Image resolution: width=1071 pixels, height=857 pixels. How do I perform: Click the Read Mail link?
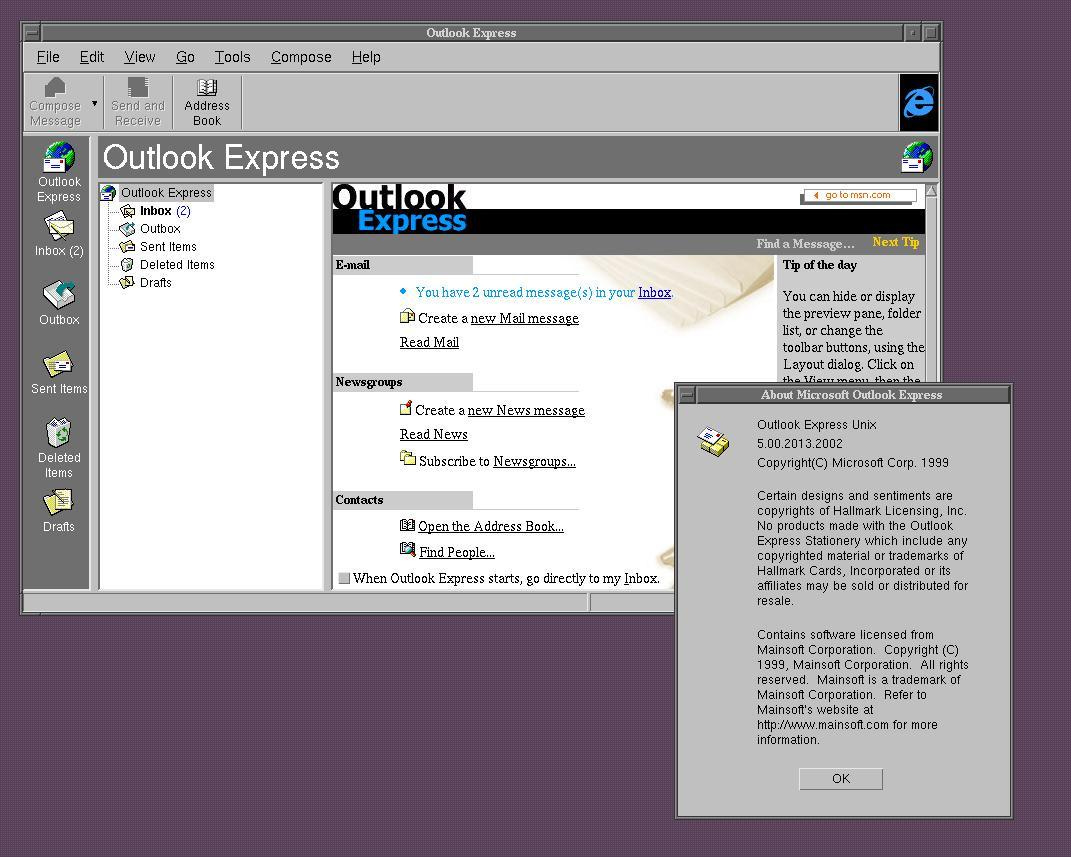(x=429, y=342)
